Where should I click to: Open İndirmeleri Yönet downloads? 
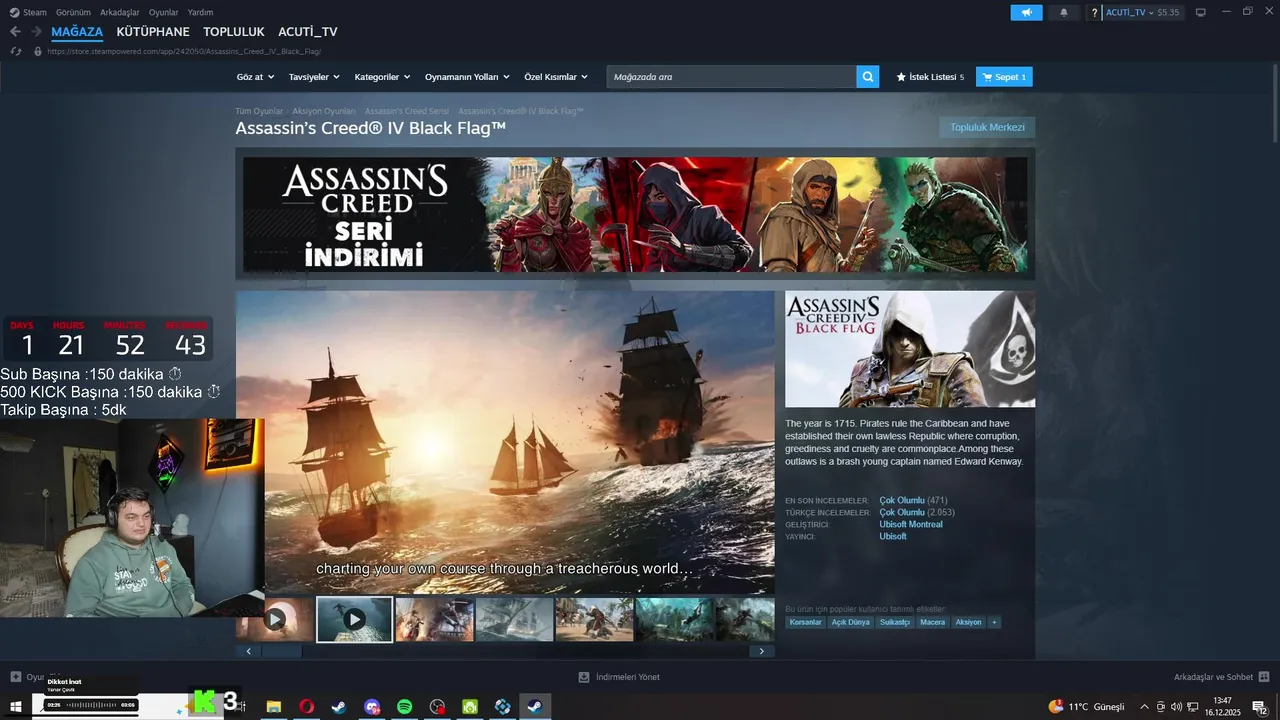pyautogui.click(x=619, y=677)
